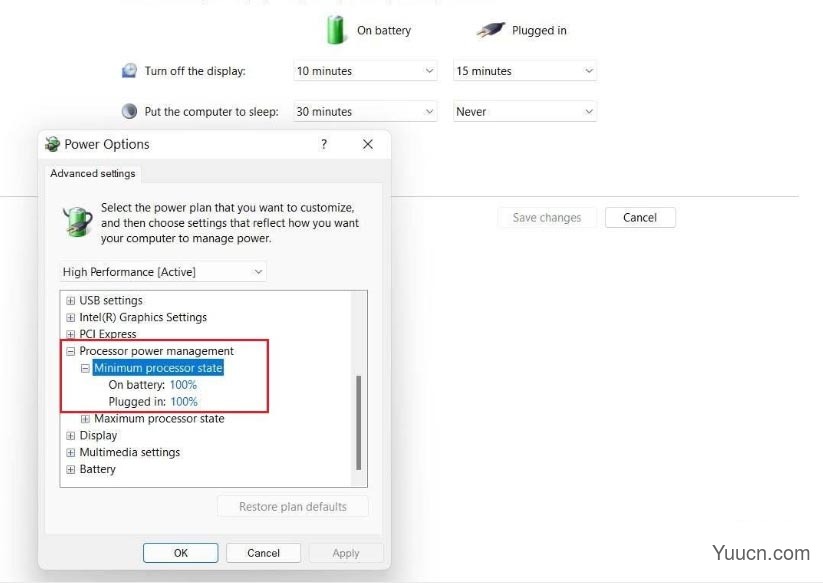Click Save changes in the background window
The width and height of the screenshot is (823, 583).
tap(547, 217)
